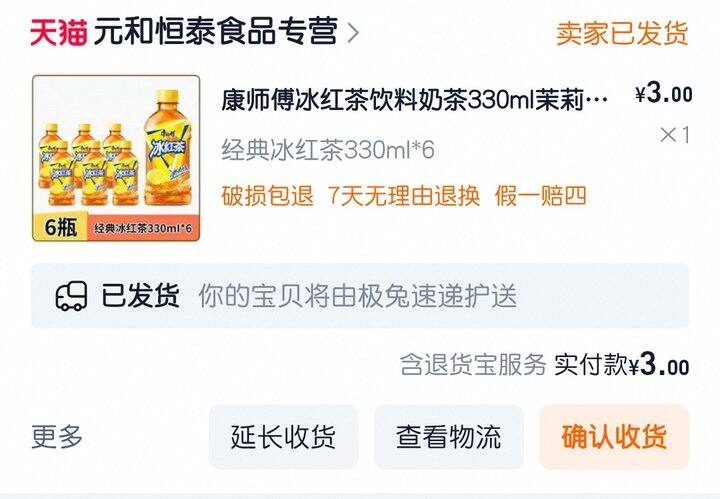Click the 延长收货 button
Viewport: 720px width, 499px height.
point(283,437)
